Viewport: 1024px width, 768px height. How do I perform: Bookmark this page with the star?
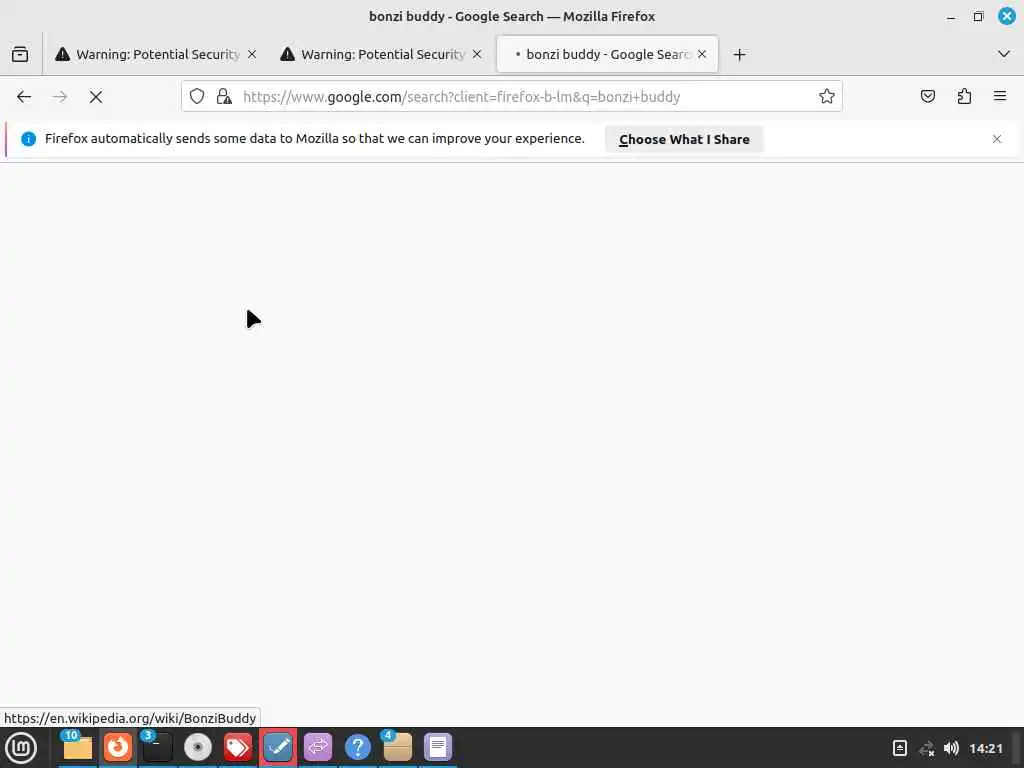(827, 97)
